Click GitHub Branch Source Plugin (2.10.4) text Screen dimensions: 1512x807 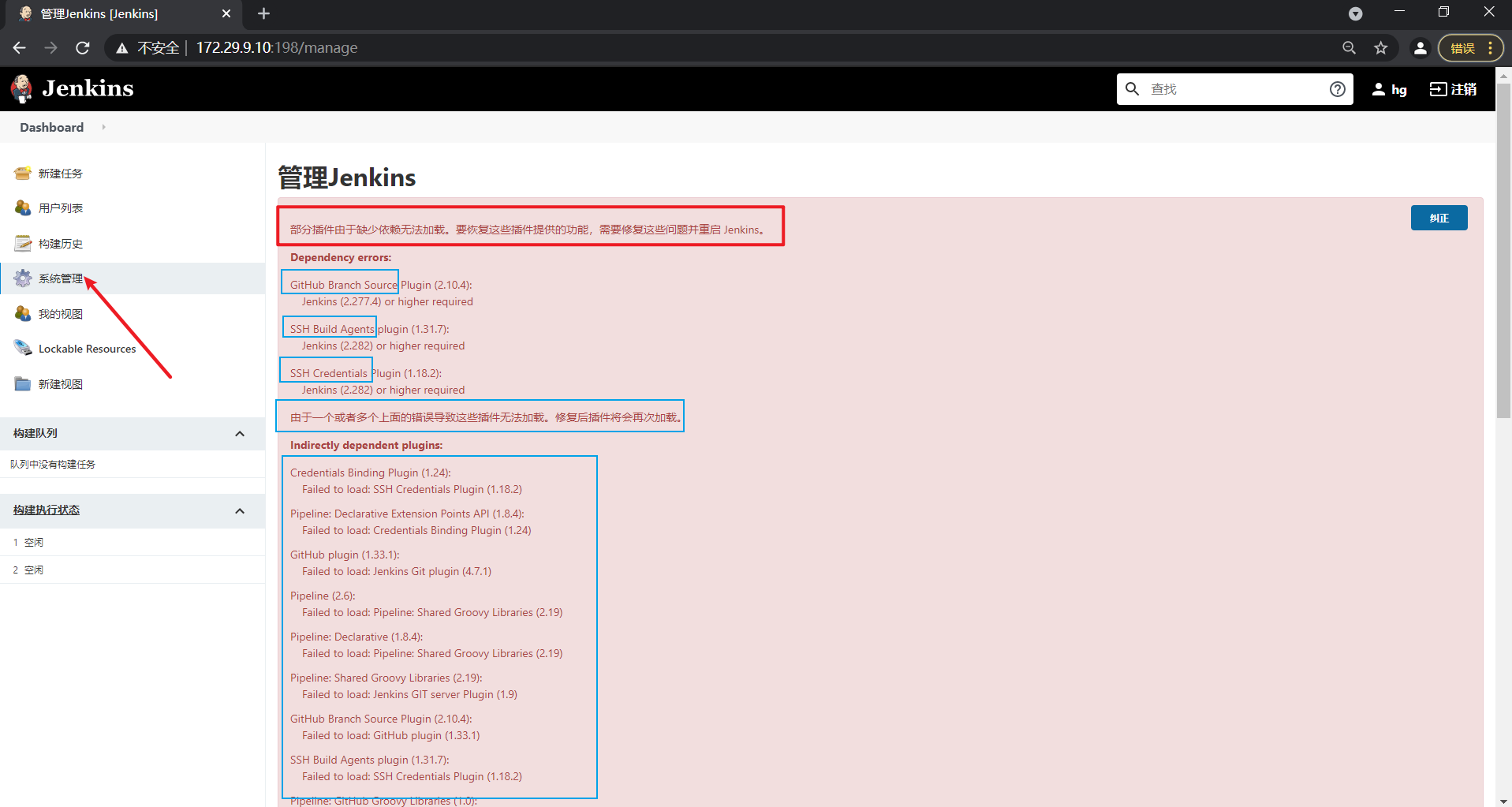click(381, 285)
